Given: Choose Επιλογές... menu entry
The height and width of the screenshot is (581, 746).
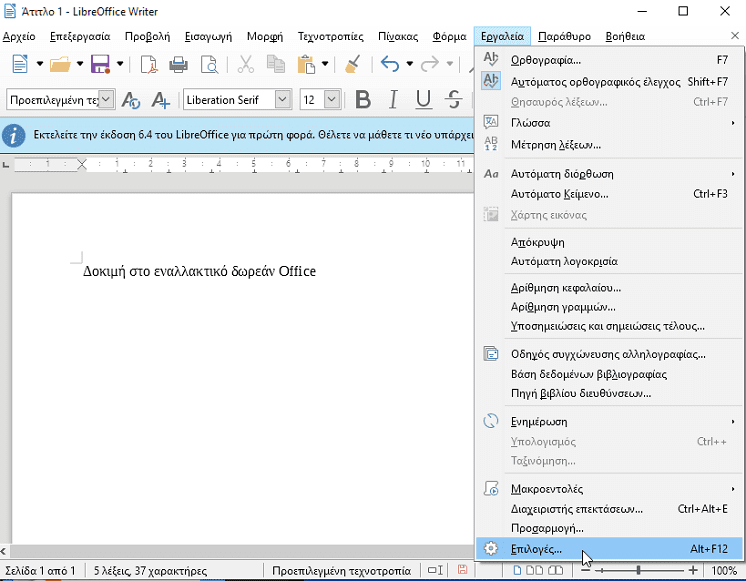Looking at the screenshot, I should [x=609, y=549].
